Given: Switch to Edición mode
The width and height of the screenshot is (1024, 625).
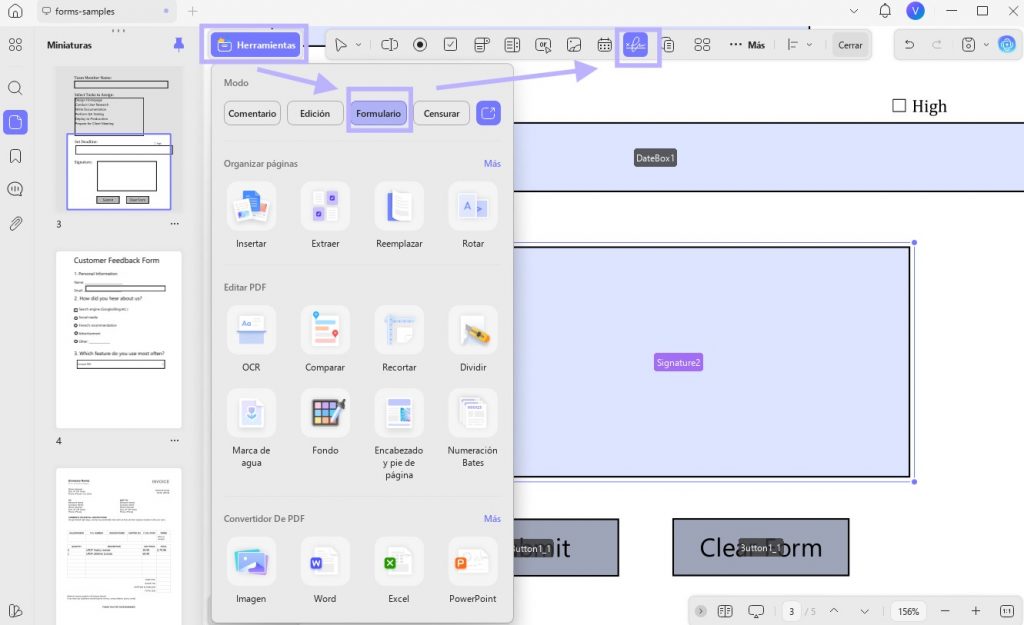Looking at the screenshot, I should click(315, 113).
